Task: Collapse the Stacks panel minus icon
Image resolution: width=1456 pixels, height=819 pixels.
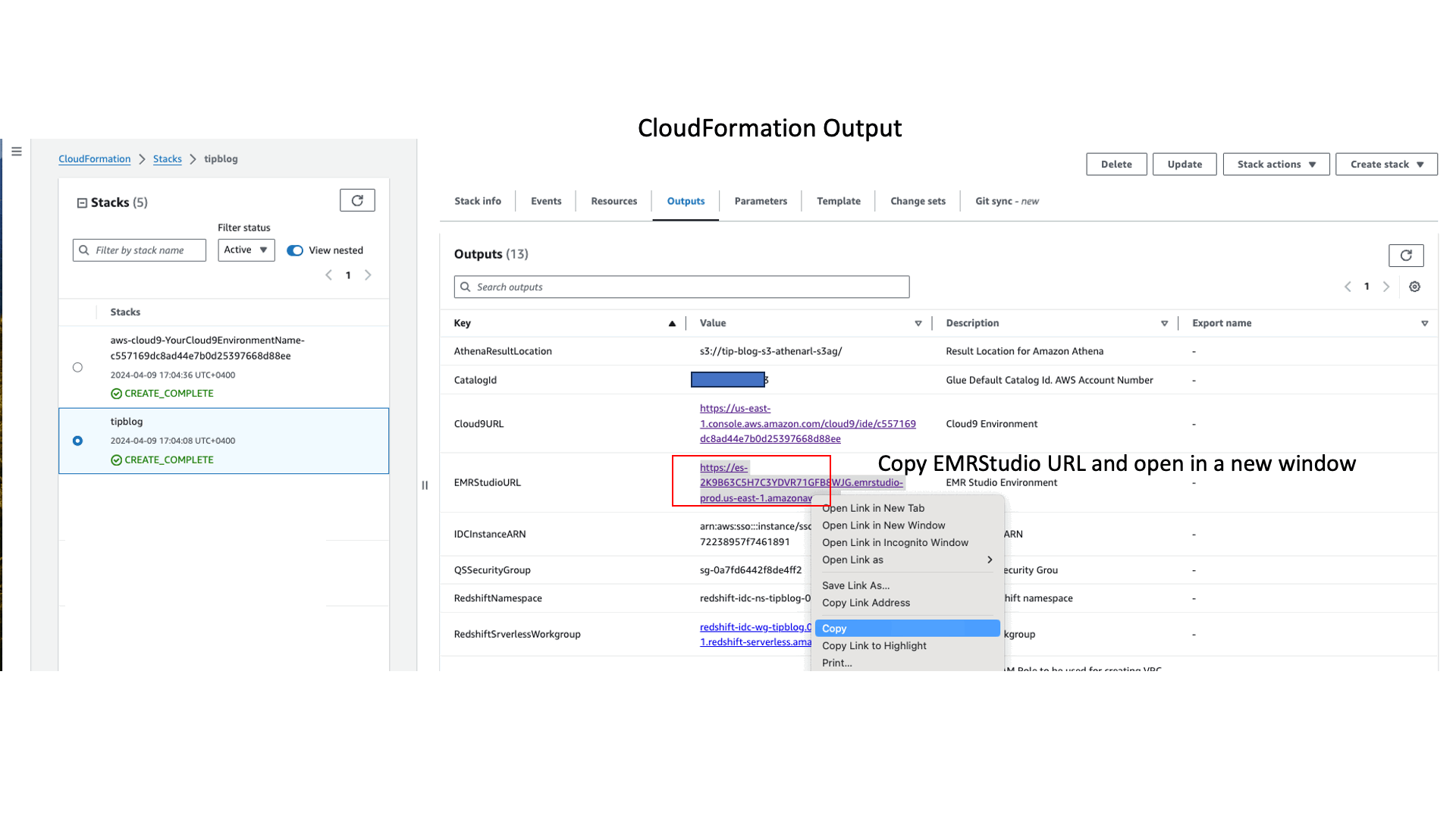Action: 82,203
